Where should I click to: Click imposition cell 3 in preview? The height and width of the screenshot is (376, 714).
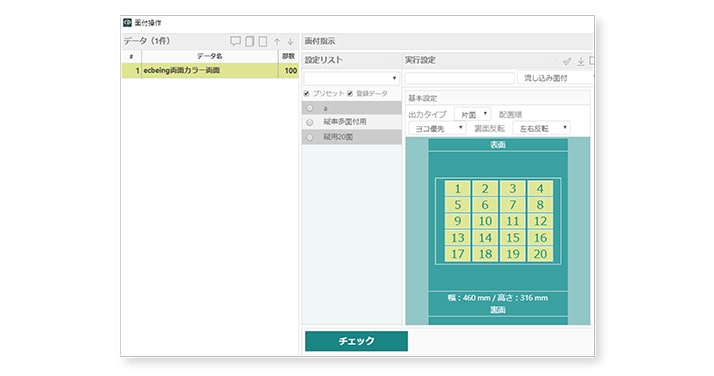coord(513,188)
